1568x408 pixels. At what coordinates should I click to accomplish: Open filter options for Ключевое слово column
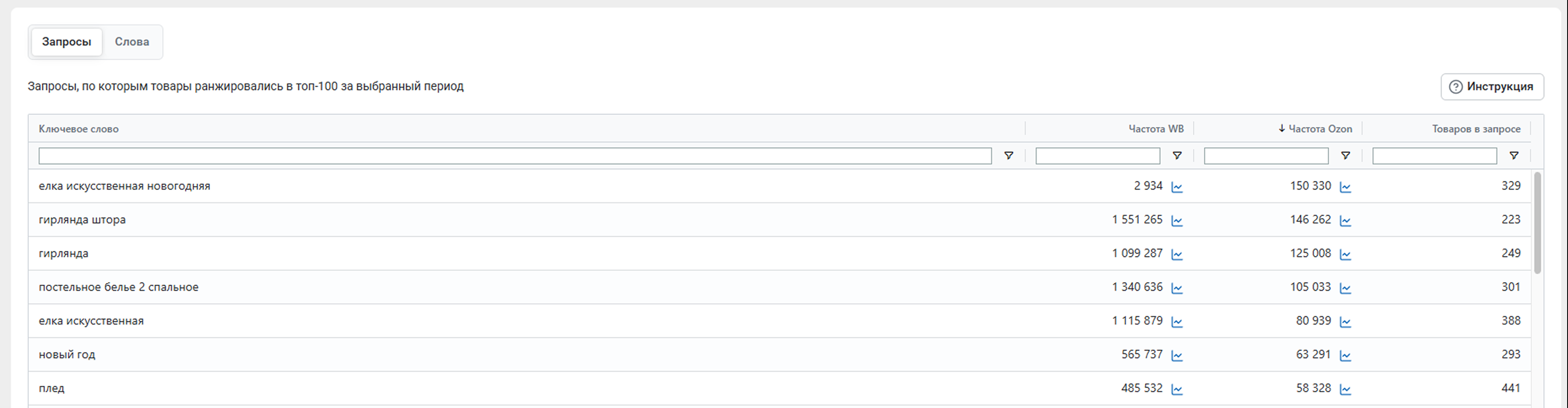tap(1008, 156)
